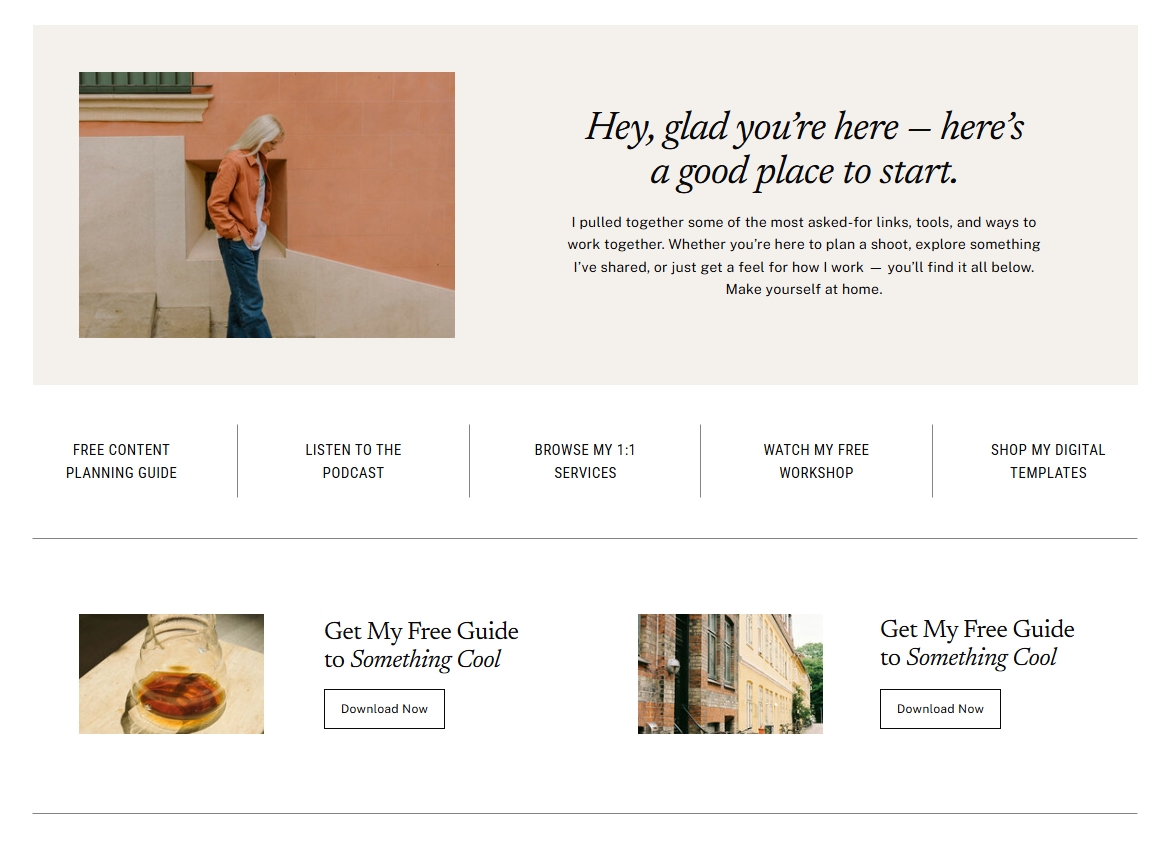Select Listen to the Podcast link
The image size is (1171, 846).
353,461
